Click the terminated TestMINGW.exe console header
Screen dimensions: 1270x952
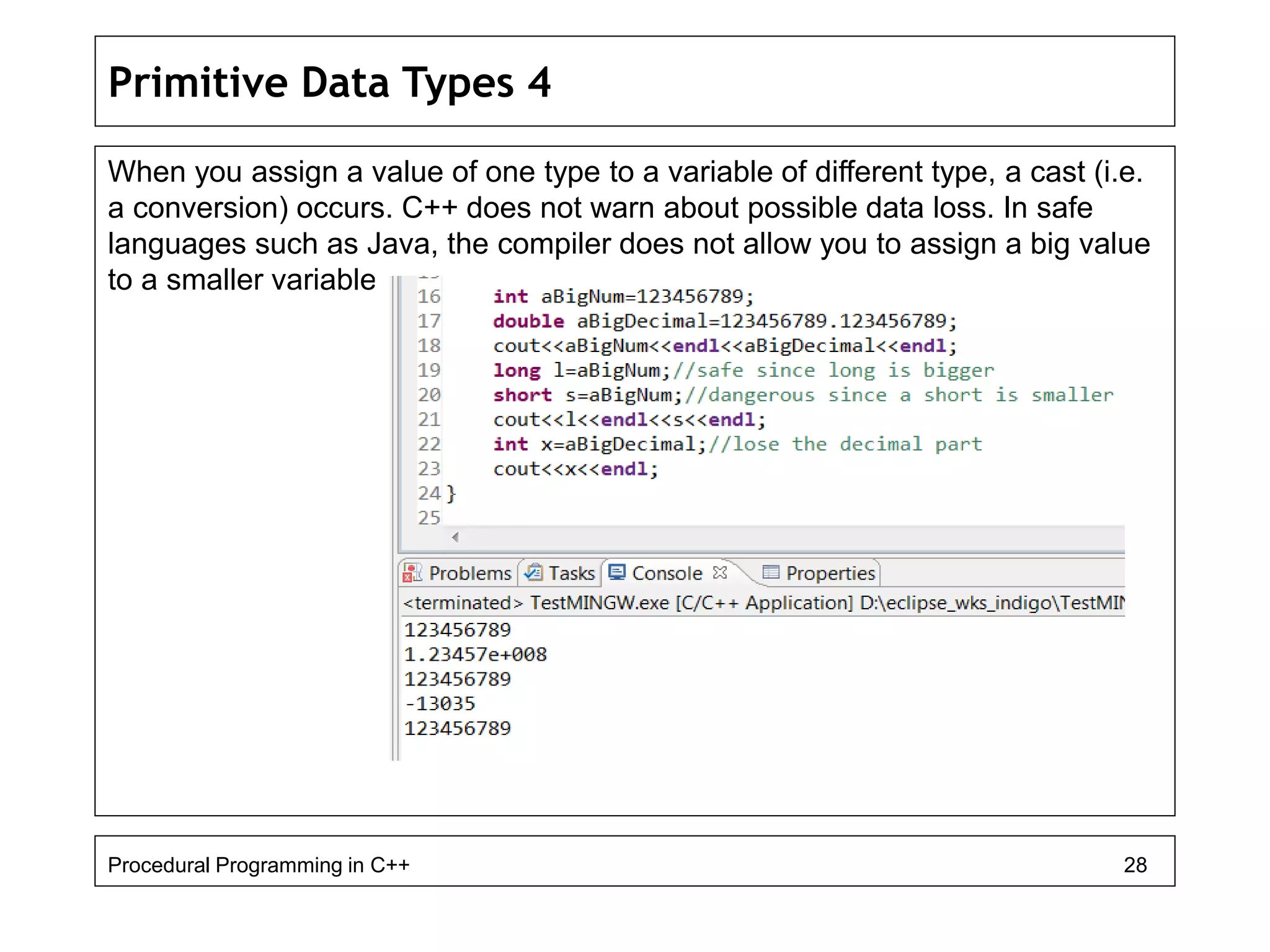[x=763, y=602]
